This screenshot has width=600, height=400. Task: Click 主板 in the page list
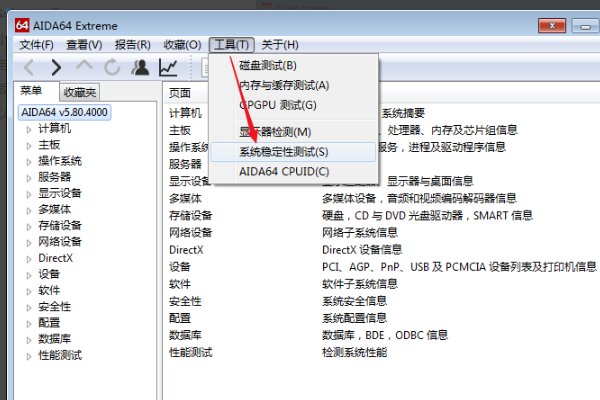[x=180, y=130]
